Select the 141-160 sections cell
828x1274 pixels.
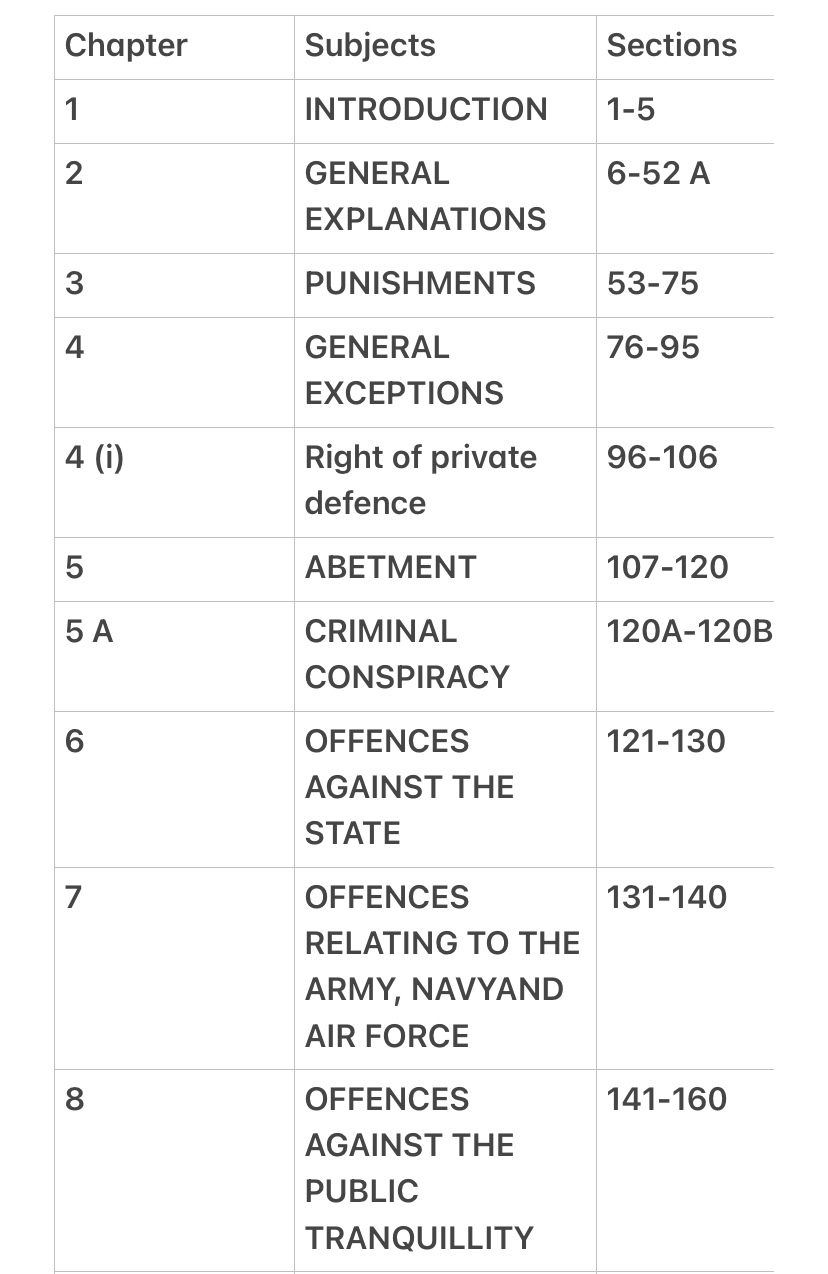pyautogui.click(x=666, y=1100)
